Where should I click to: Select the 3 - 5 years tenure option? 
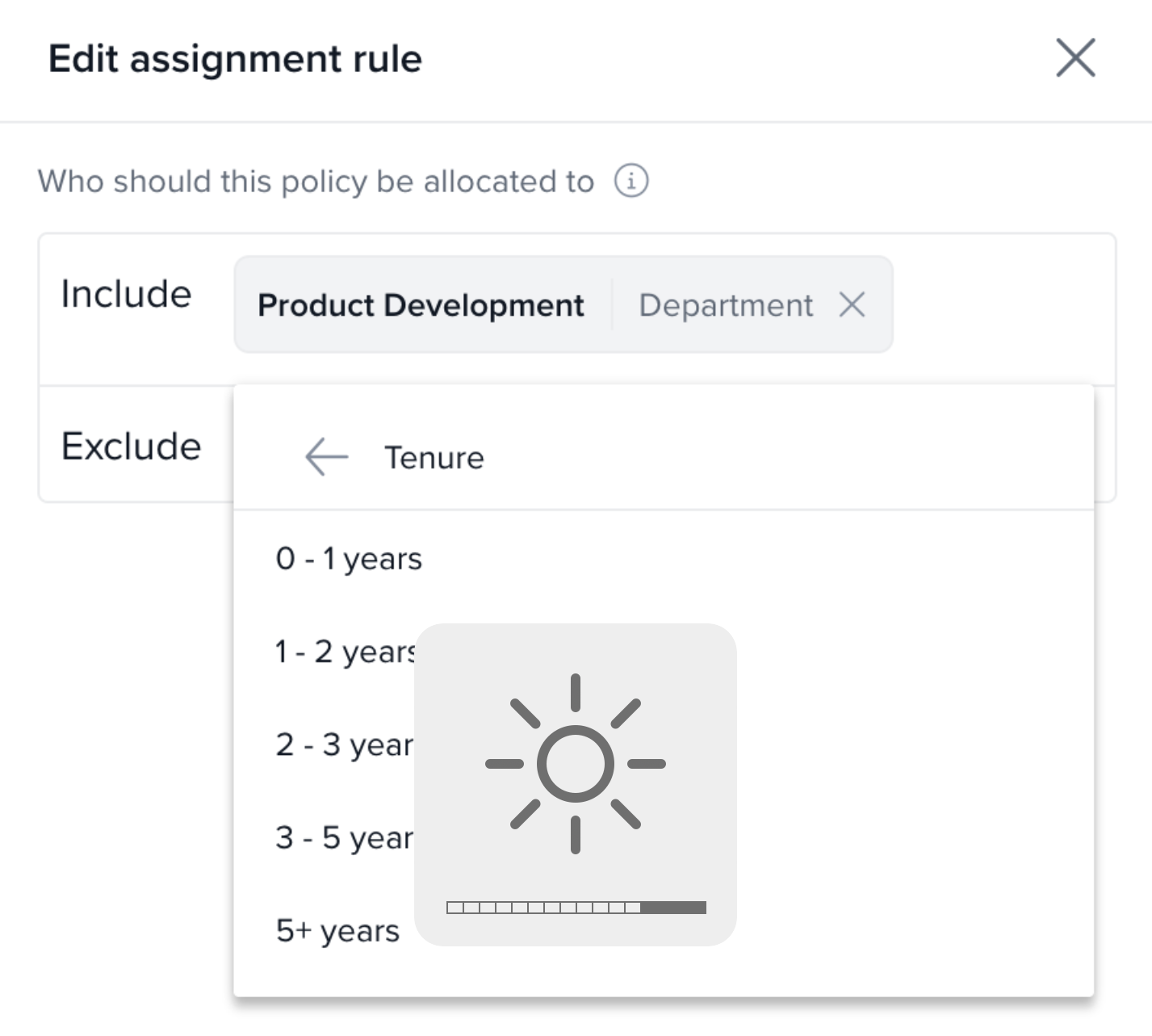[x=343, y=837]
